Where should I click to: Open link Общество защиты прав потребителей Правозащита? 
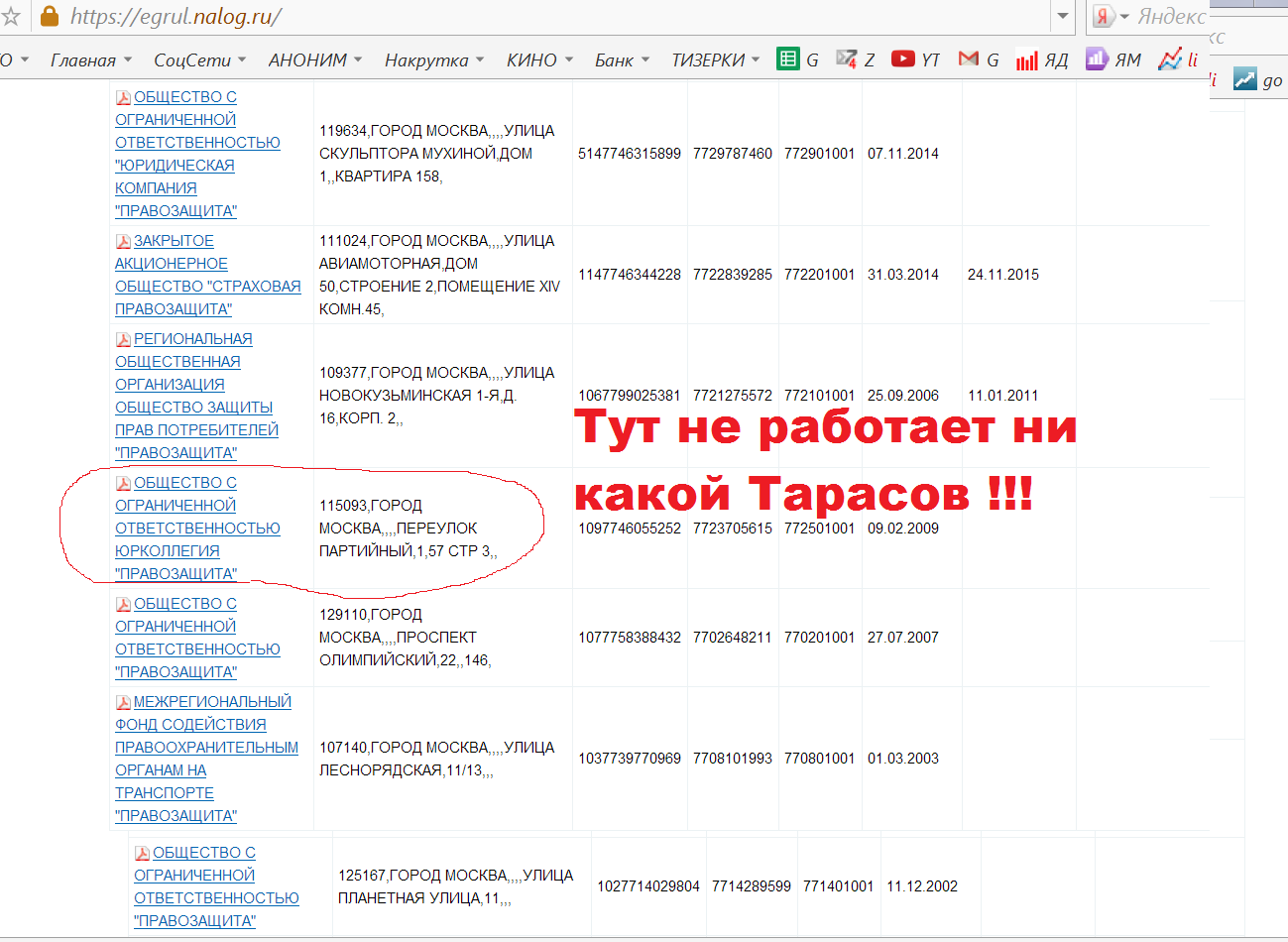pyautogui.click(x=196, y=396)
